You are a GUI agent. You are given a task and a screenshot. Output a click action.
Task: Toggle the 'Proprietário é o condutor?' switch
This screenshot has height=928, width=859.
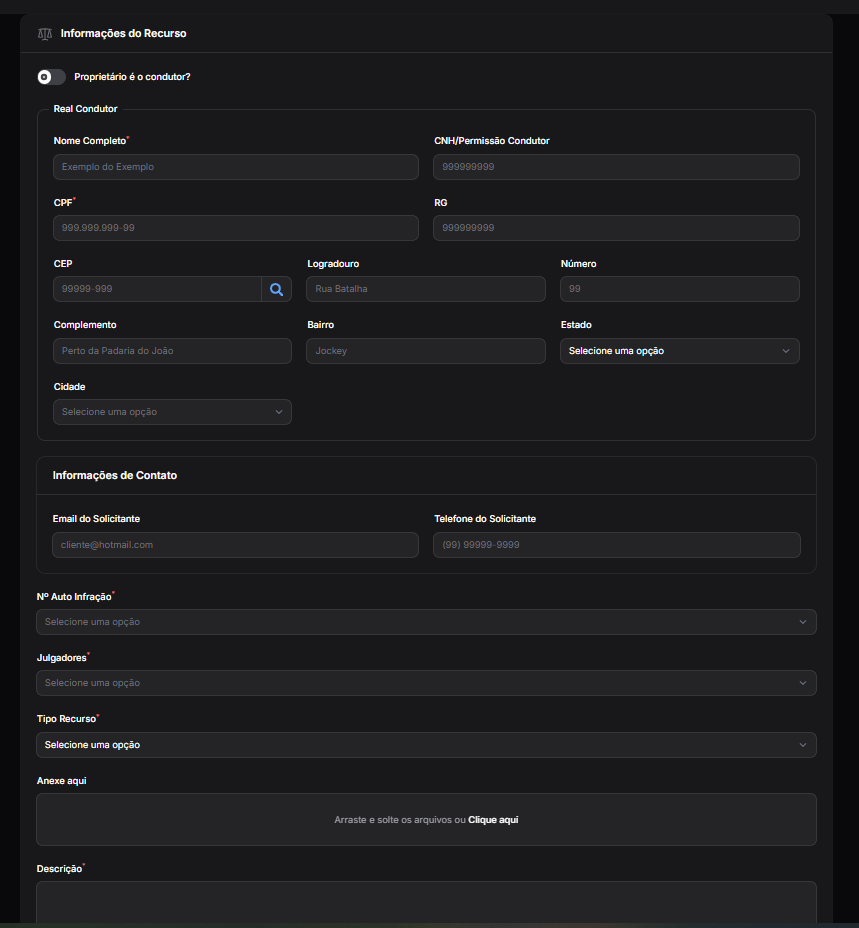pyautogui.click(x=51, y=77)
